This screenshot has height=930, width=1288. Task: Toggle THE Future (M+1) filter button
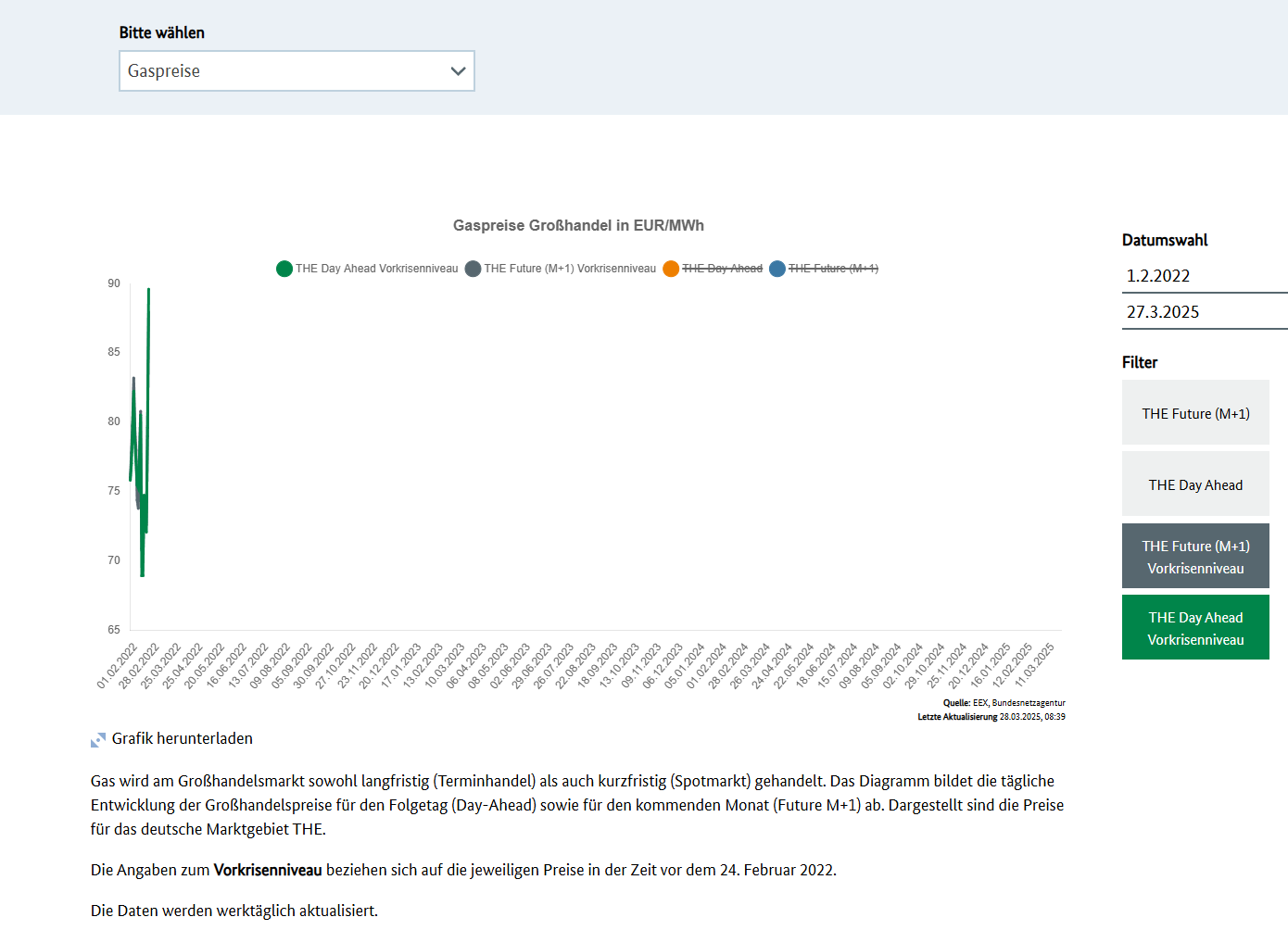1195,413
